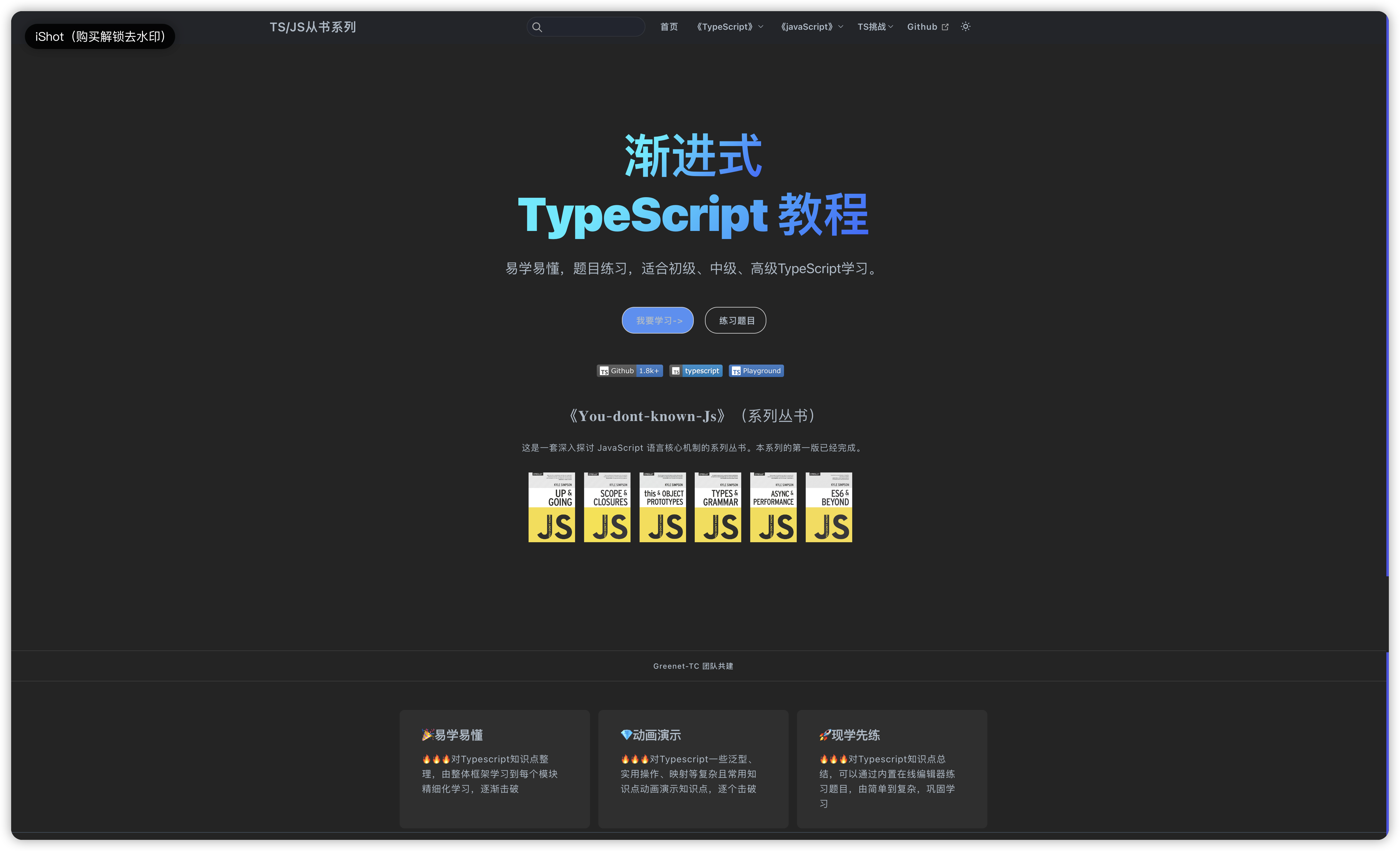Image resolution: width=1400 pixels, height=851 pixels.
Task: Go to the 首页 nav item
Action: [x=669, y=27]
